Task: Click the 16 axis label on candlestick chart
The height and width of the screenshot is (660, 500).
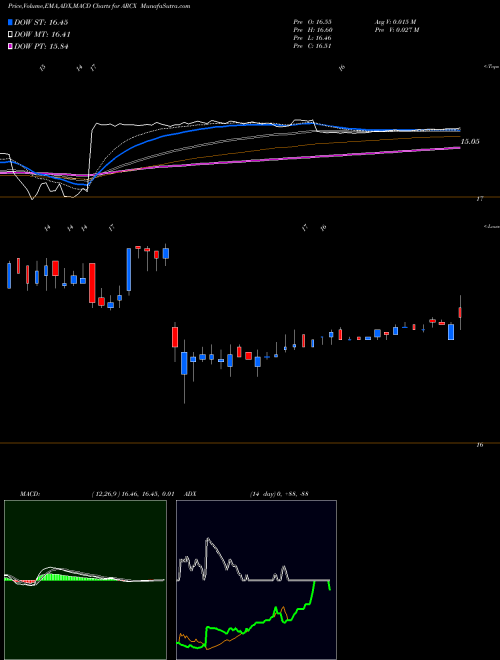Action: (x=480, y=445)
